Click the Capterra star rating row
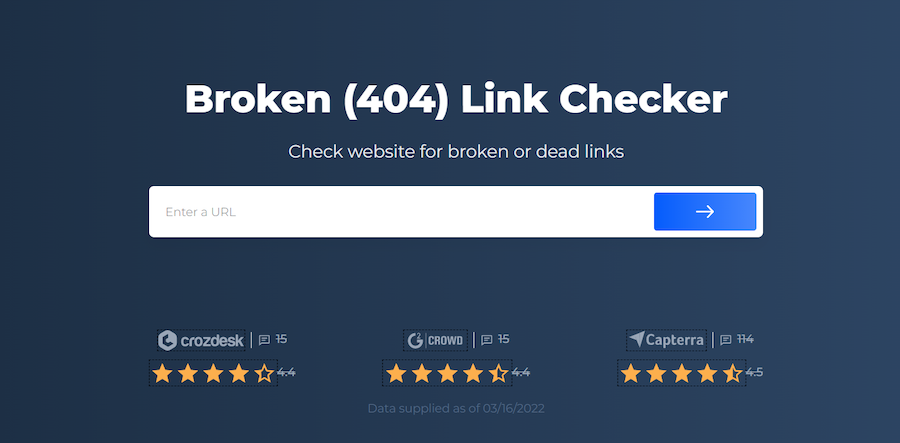The width and height of the screenshot is (900, 443). coord(682,373)
